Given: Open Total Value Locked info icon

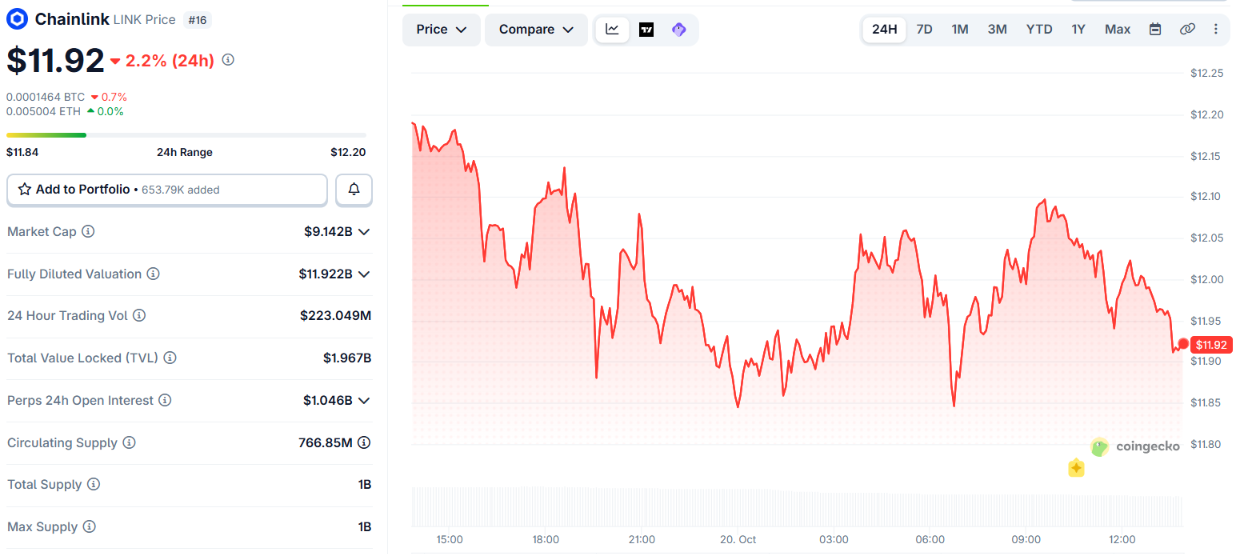Looking at the screenshot, I should (x=170, y=358).
